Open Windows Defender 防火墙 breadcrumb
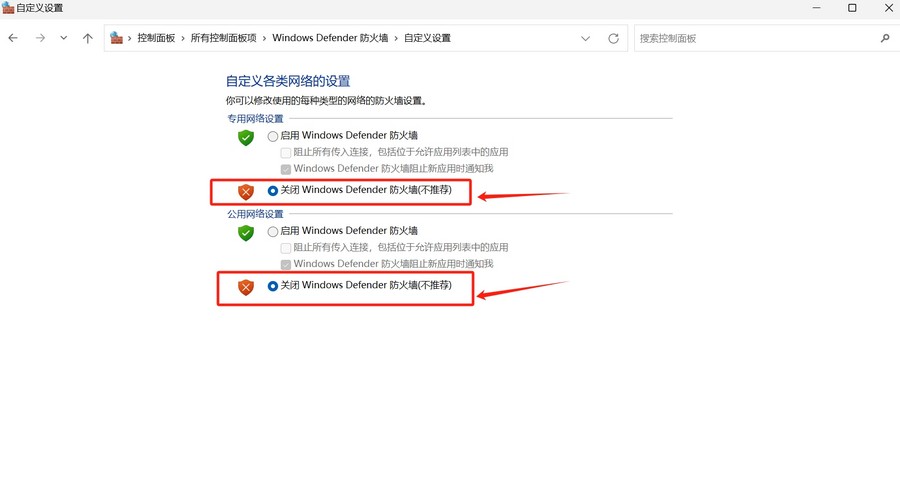Image resolution: width=900 pixels, height=489 pixels. 330,38
